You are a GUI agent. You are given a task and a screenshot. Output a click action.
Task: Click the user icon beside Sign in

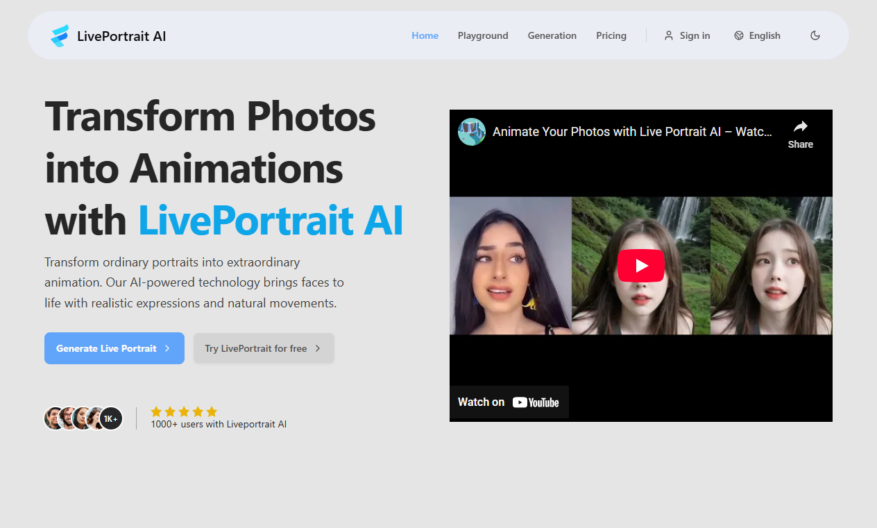tap(668, 36)
